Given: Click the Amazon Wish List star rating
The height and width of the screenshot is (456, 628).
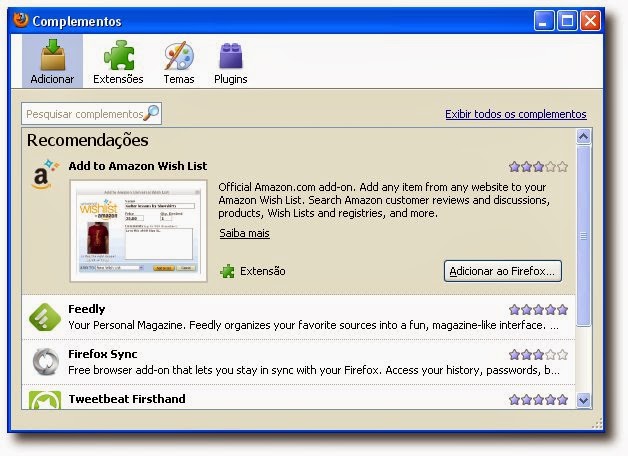Looking at the screenshot, I should point(538,167).
